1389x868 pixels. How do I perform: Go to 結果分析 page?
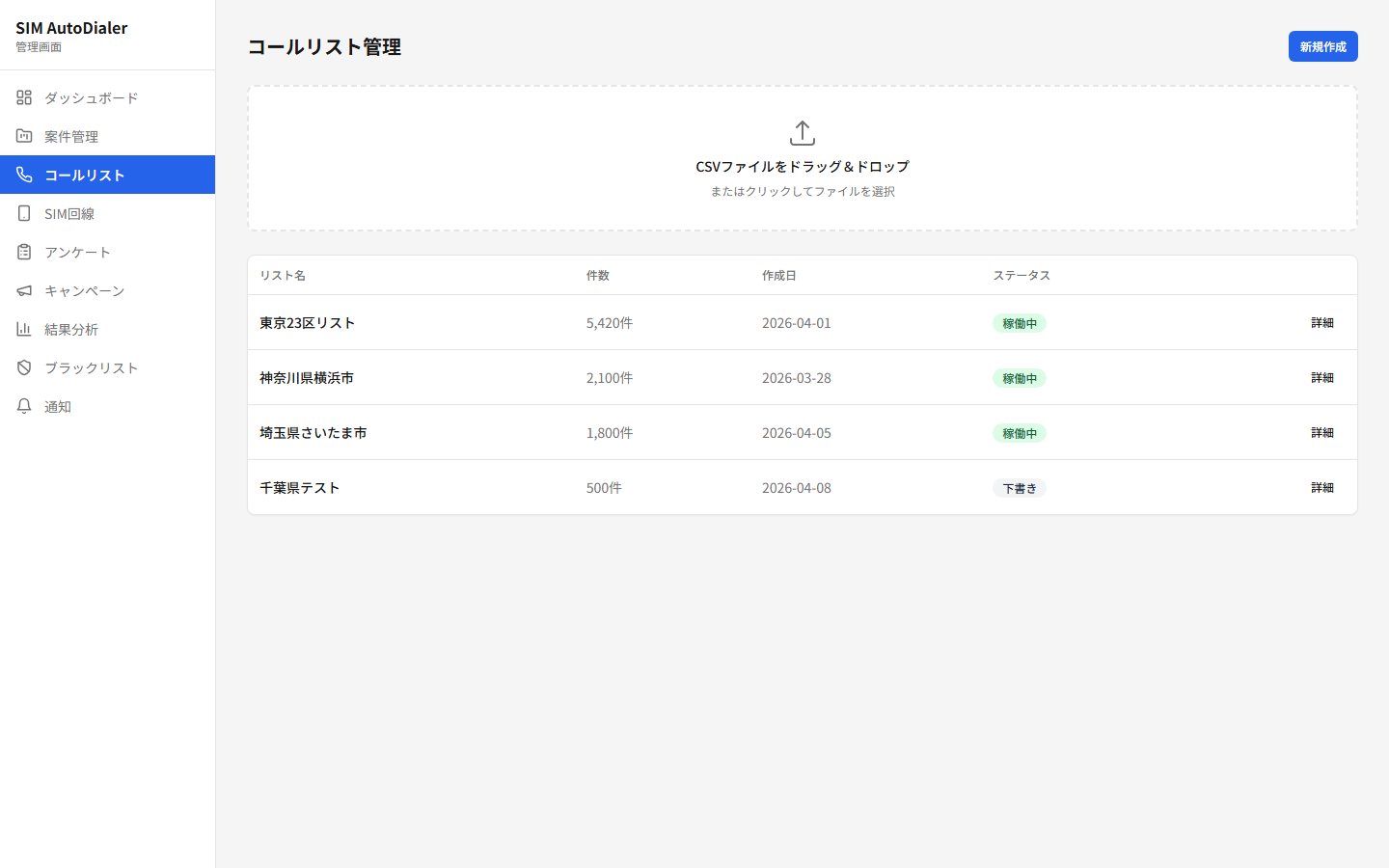[x=107, y=329]
